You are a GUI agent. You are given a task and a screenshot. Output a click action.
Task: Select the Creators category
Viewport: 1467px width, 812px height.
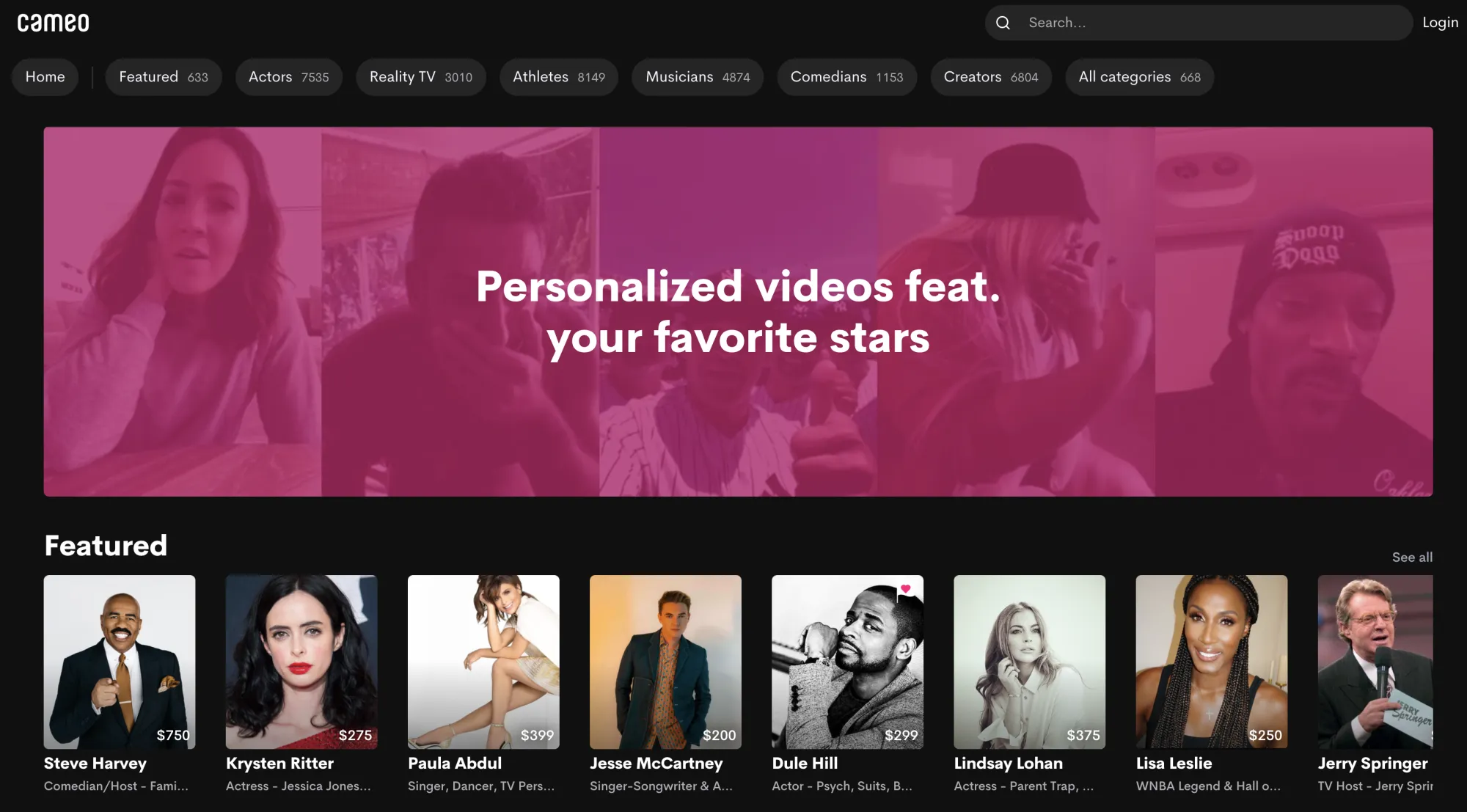click(x=991, y=77)
